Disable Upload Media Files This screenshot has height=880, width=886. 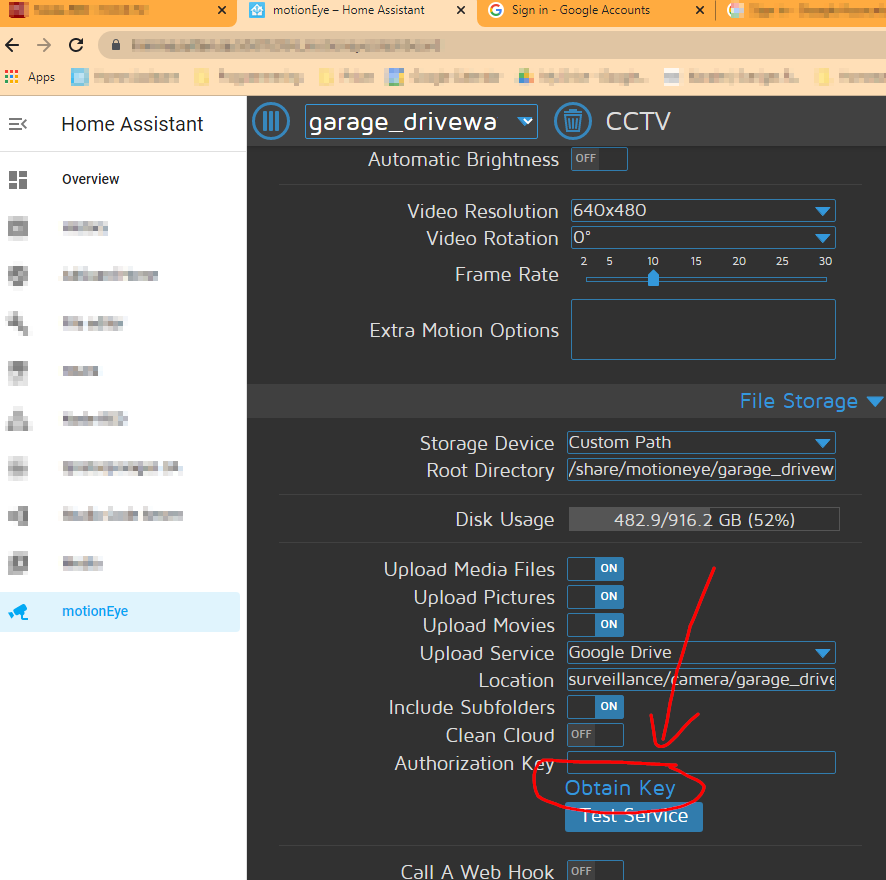pos(595,568)
